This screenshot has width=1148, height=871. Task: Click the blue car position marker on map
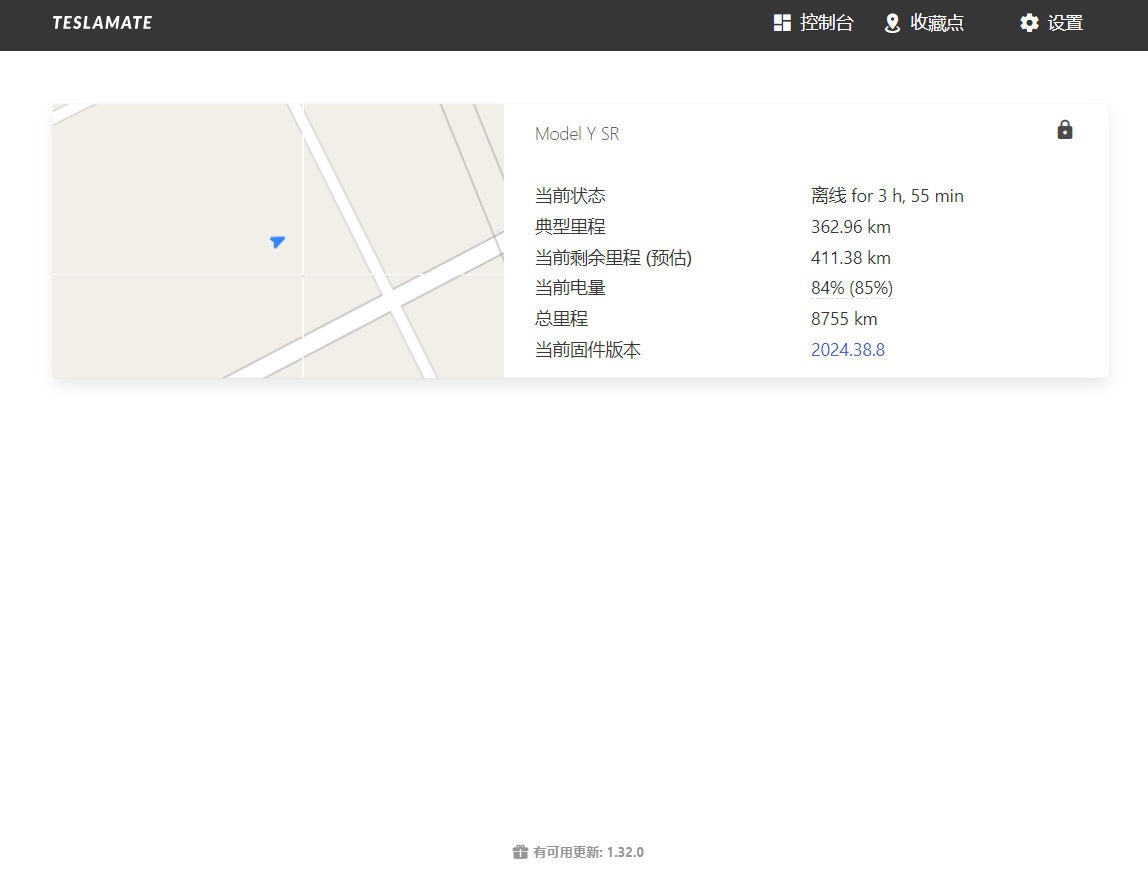pyautogui.click(x=277, y=241)
